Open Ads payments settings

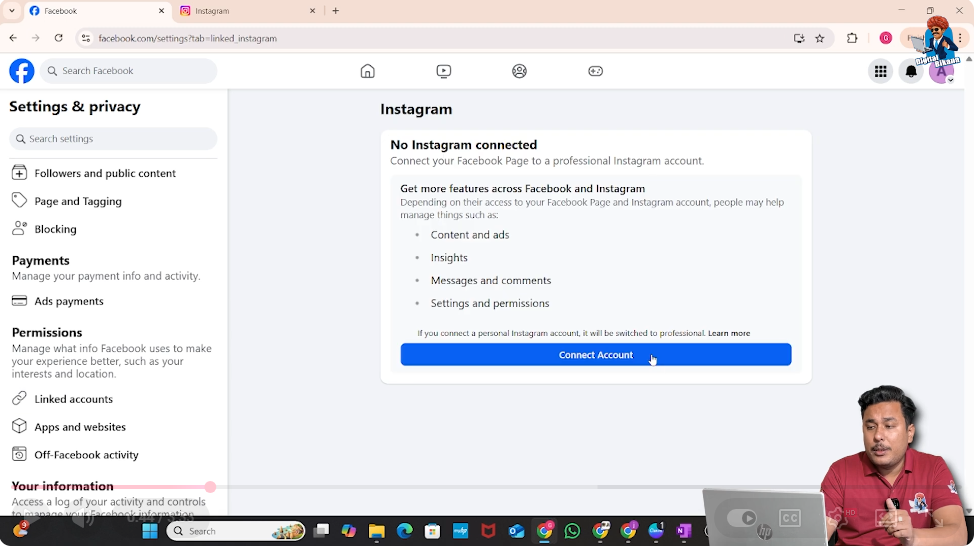click(113, 301)
